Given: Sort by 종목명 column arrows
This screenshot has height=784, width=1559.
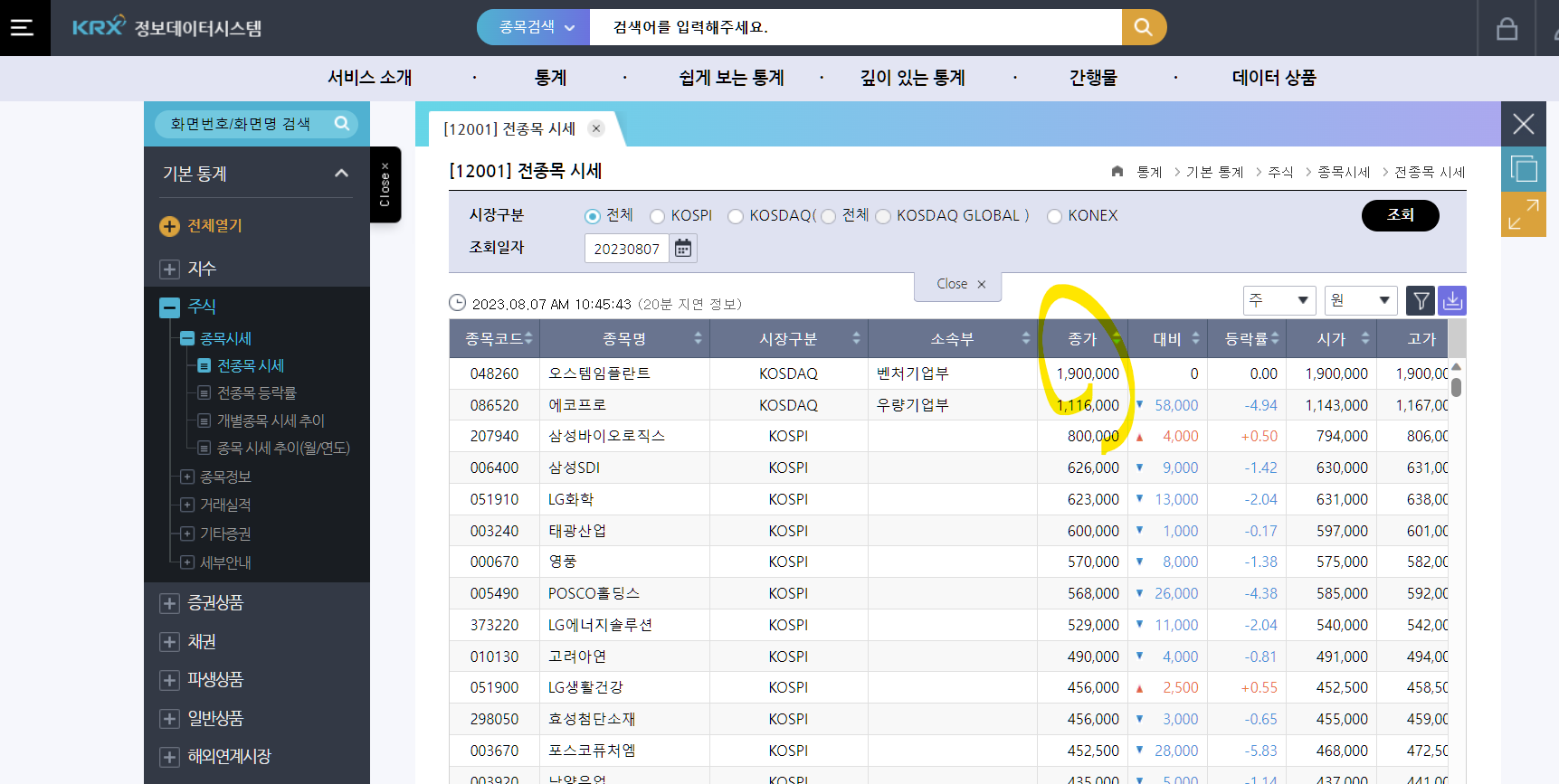Looking at the screenshot, I should pos(698,338).
